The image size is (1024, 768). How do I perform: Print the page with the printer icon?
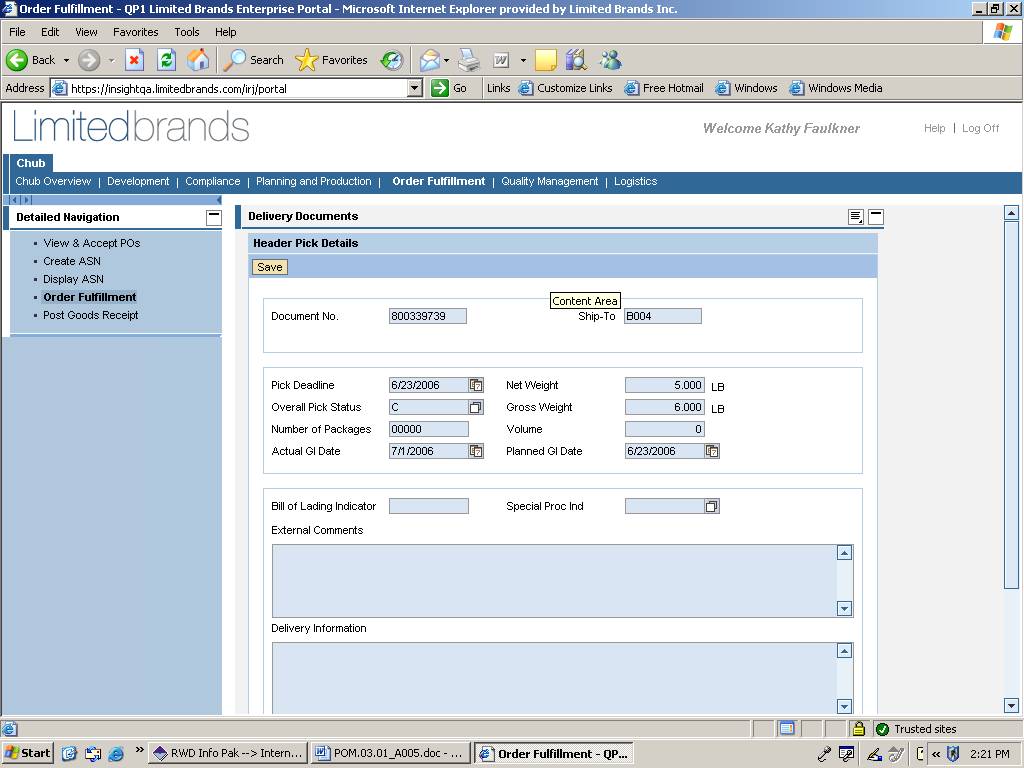(x=468, y=60)
